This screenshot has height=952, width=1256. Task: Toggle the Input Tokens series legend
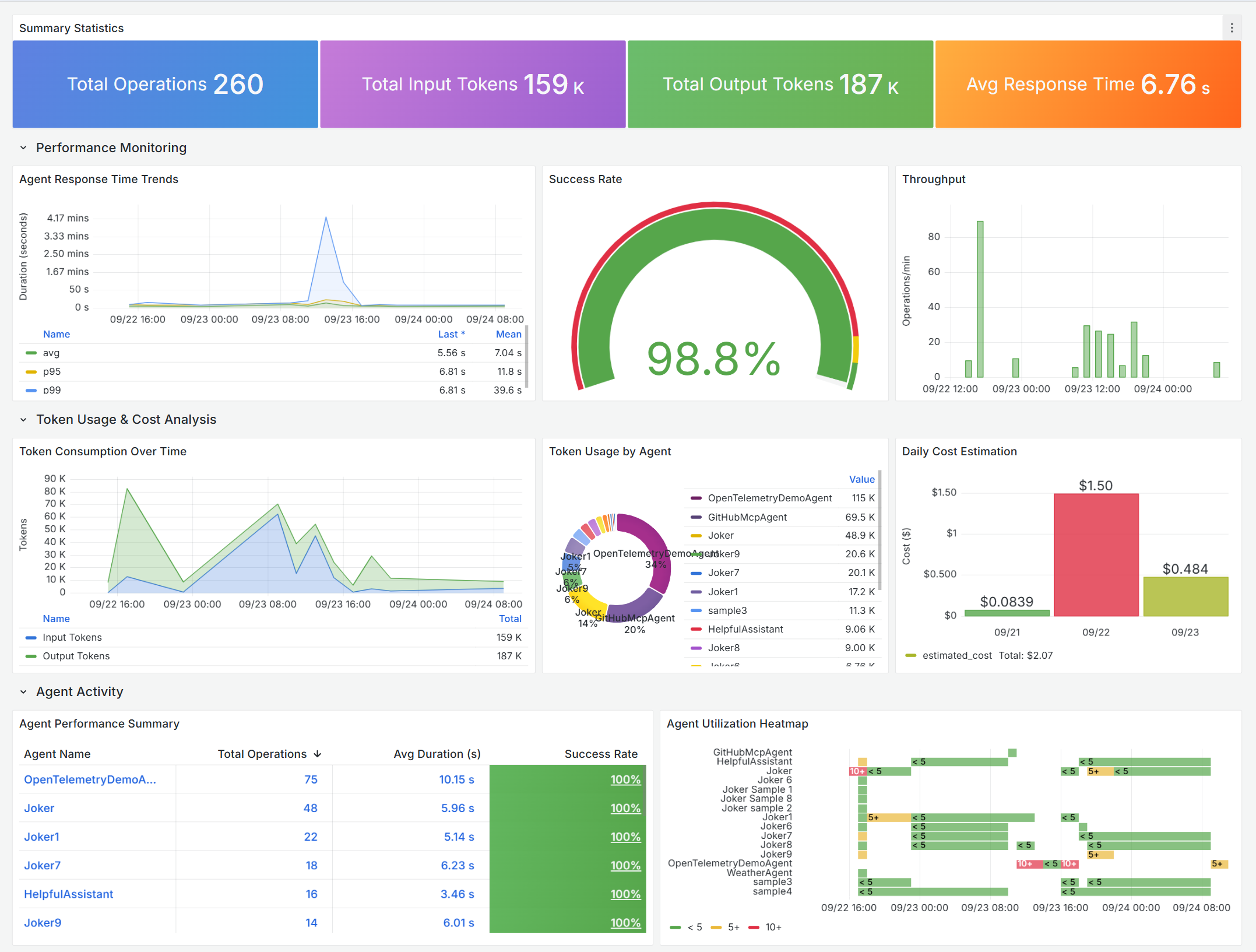[x=72, y=638]
